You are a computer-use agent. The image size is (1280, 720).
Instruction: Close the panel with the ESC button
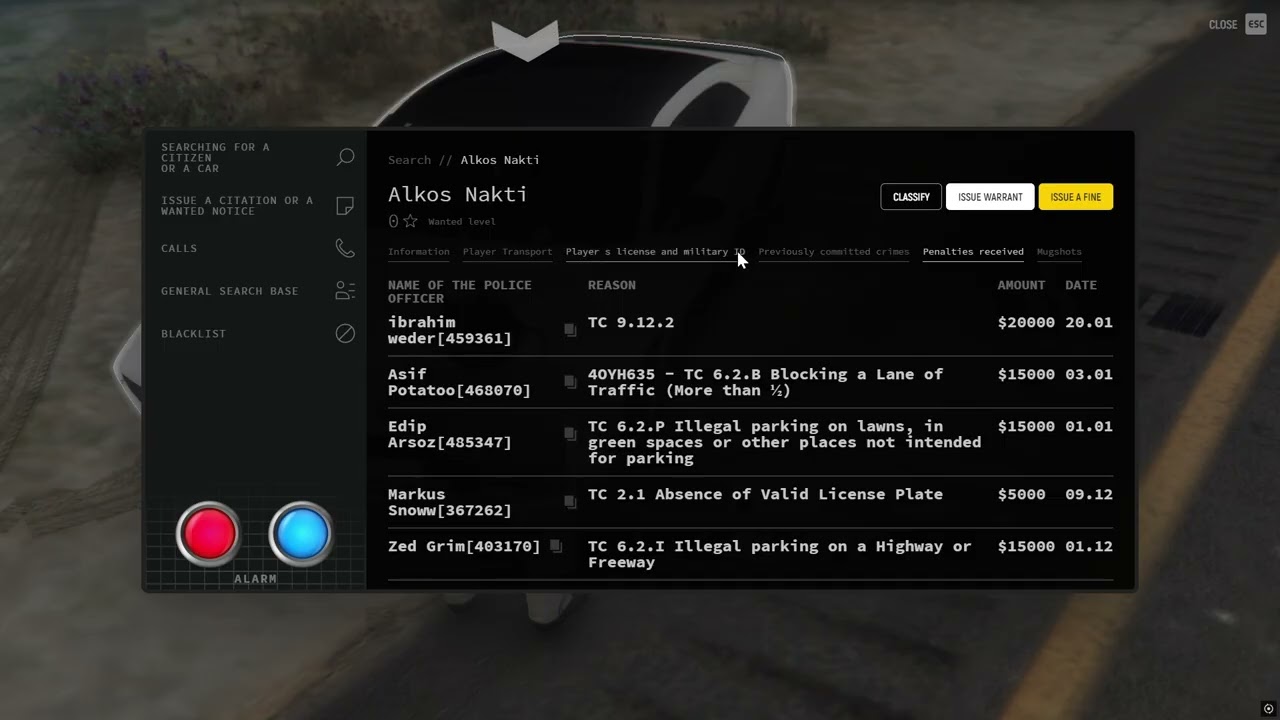click(x=1256, y=25)
